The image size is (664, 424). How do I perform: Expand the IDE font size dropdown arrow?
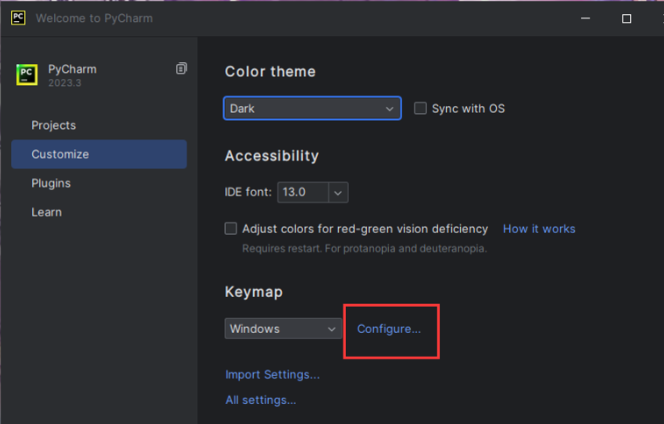338,192
